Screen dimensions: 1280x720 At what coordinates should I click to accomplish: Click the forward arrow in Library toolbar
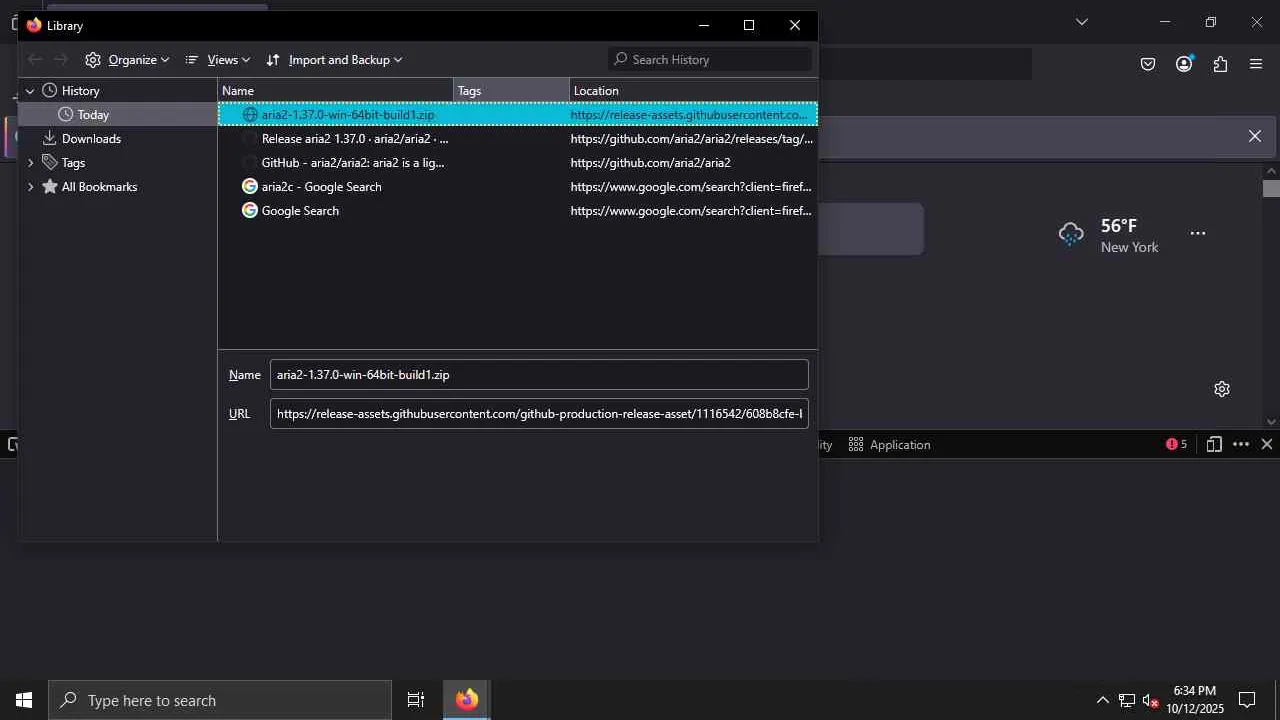61,60
